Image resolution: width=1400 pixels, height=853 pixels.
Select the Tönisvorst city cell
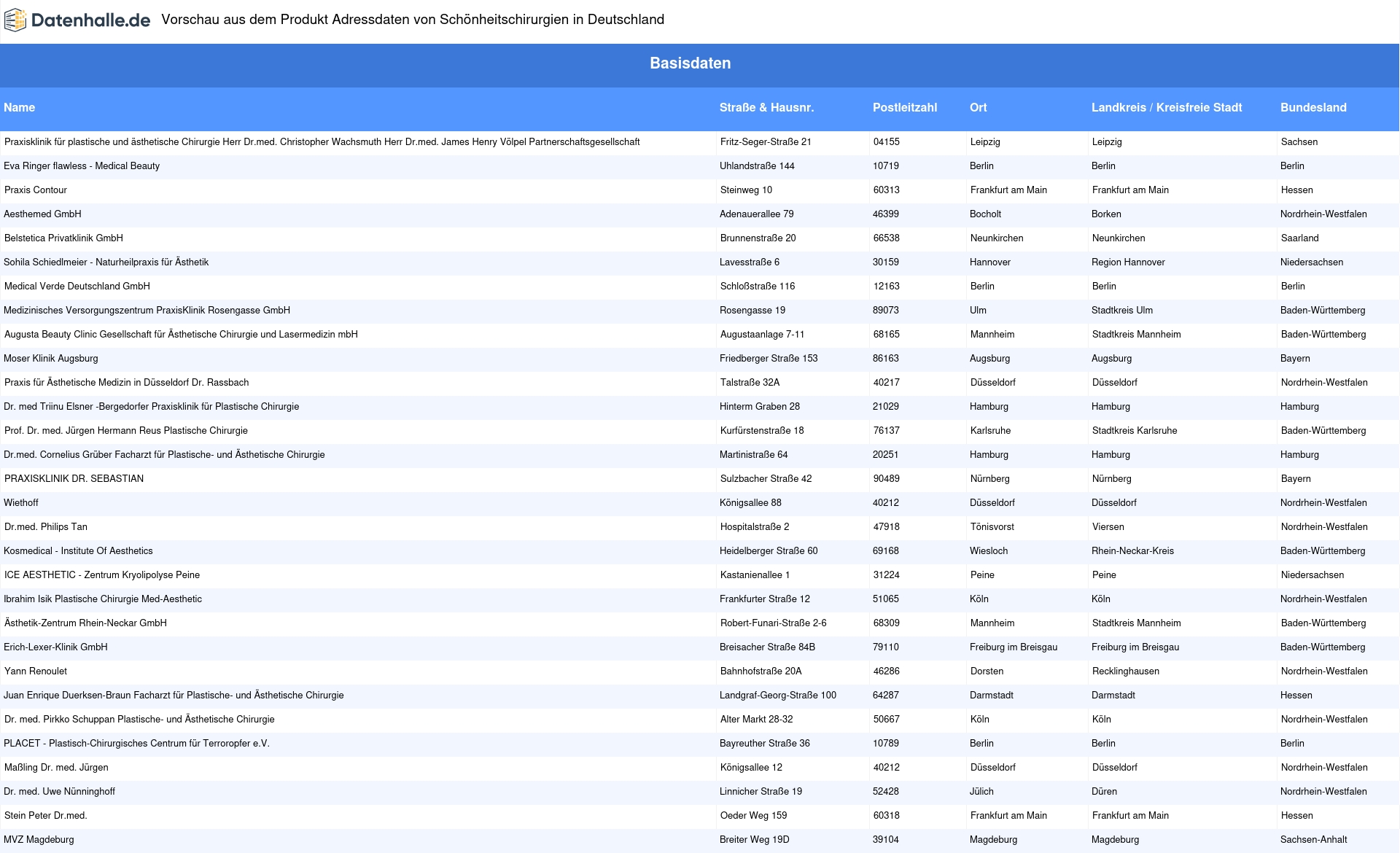(x=992, y=527)
